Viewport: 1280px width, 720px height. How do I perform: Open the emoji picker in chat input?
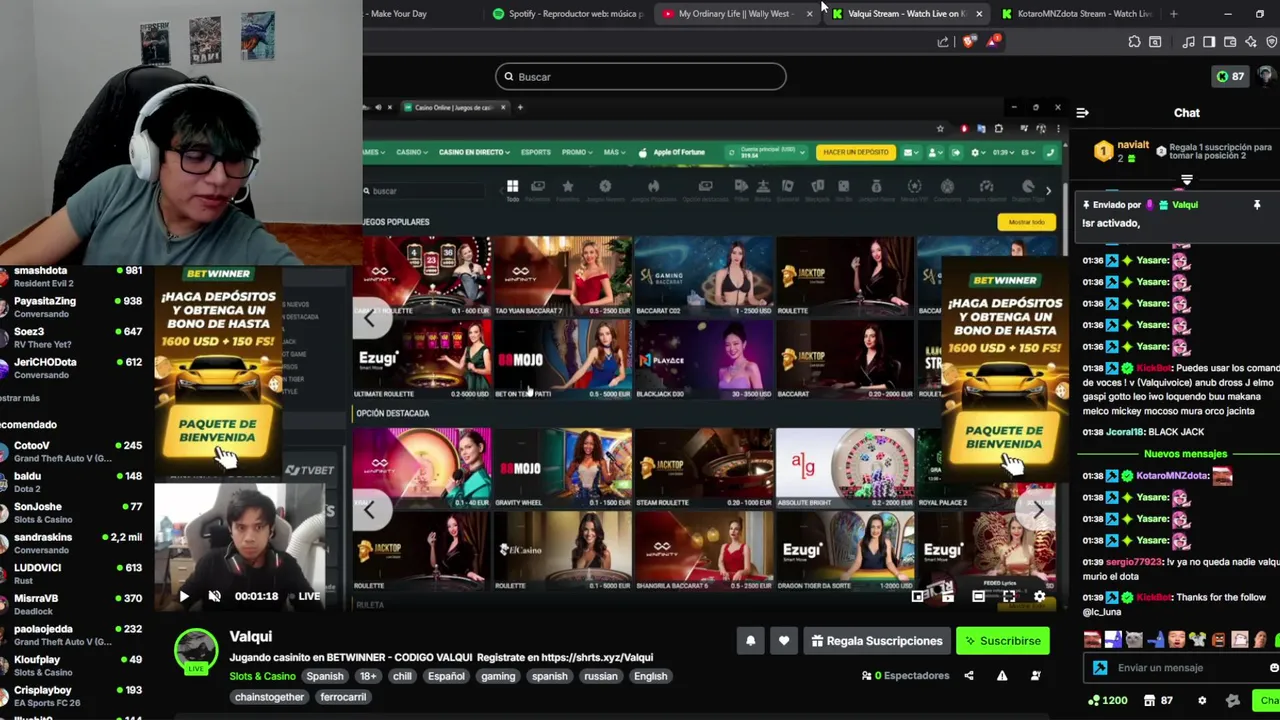point(1274,668)
